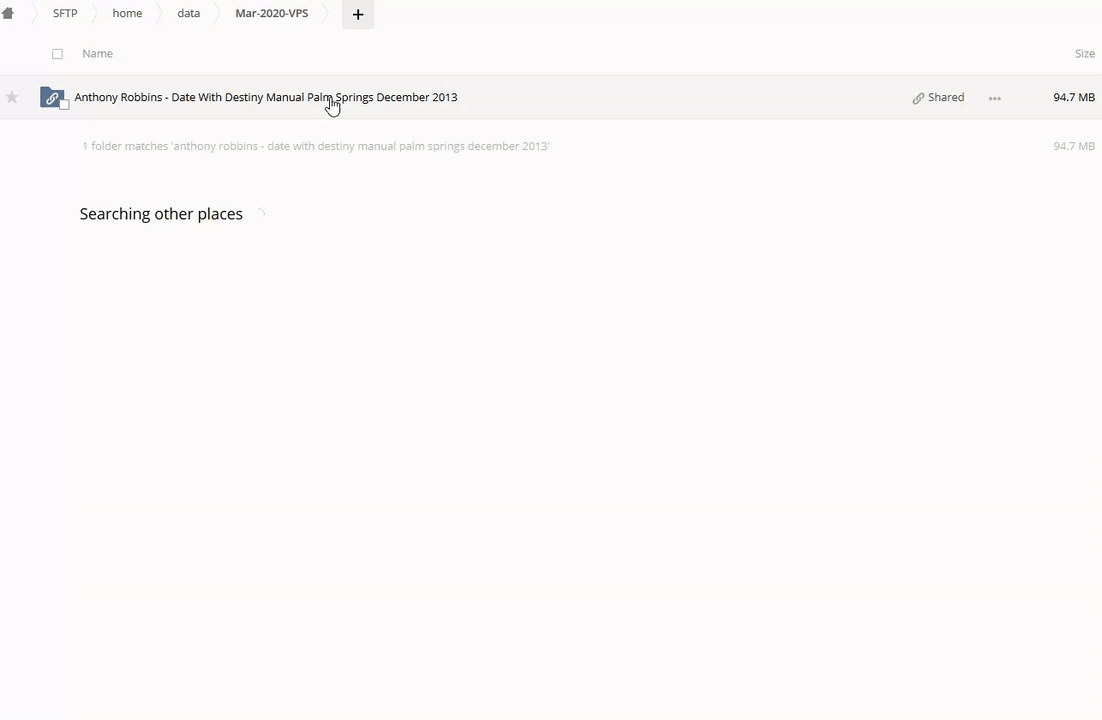Image resolution: width=1102 pixels, height=720 pixels.
Task: Click the '1 folder matches' summary text
Action: [315, 146]
